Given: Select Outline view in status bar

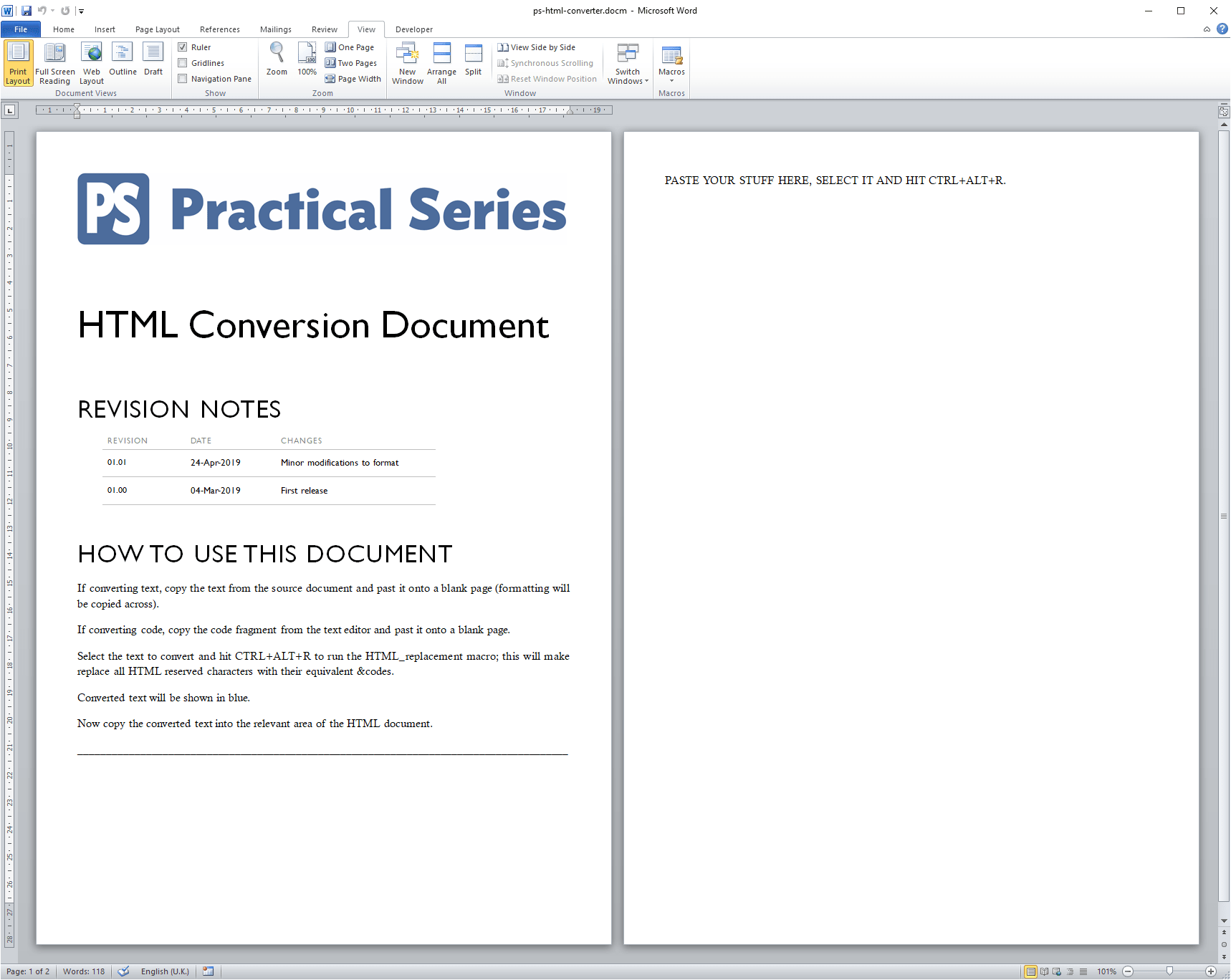Looking at the screenshot, I should coord(1070,972).
